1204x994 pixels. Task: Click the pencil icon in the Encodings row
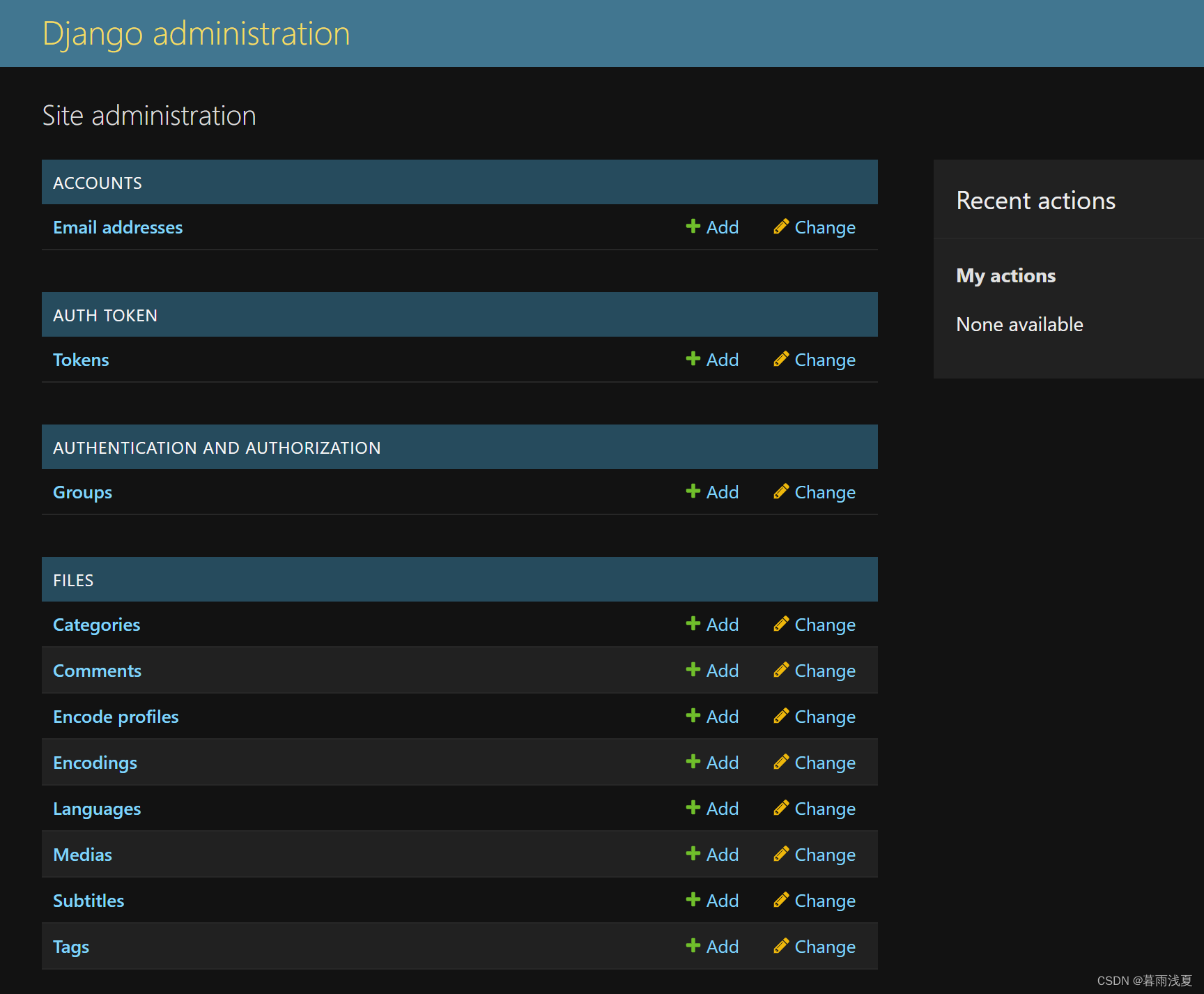point(781,762)
